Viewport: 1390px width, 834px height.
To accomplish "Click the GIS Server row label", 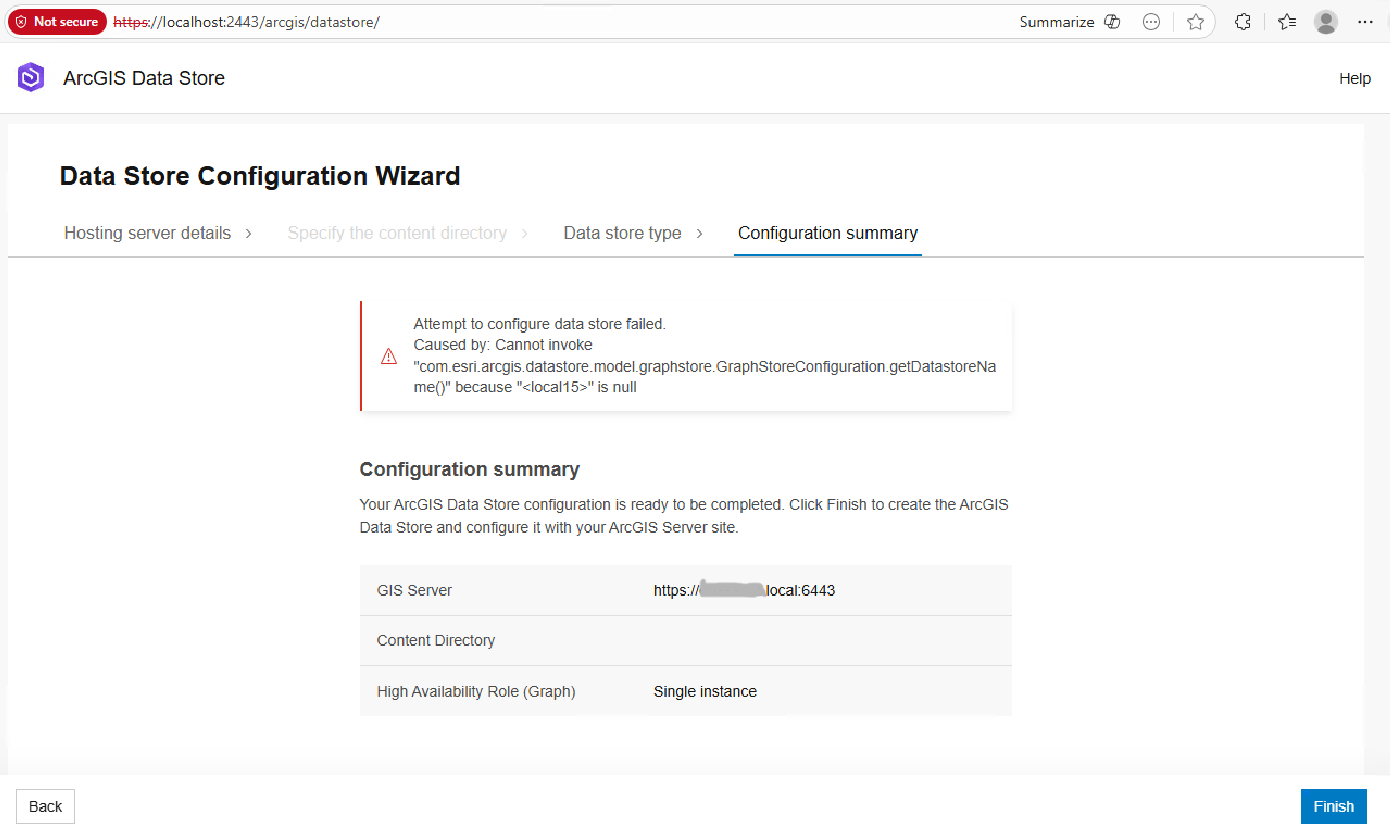I will [x=414, y=590].
